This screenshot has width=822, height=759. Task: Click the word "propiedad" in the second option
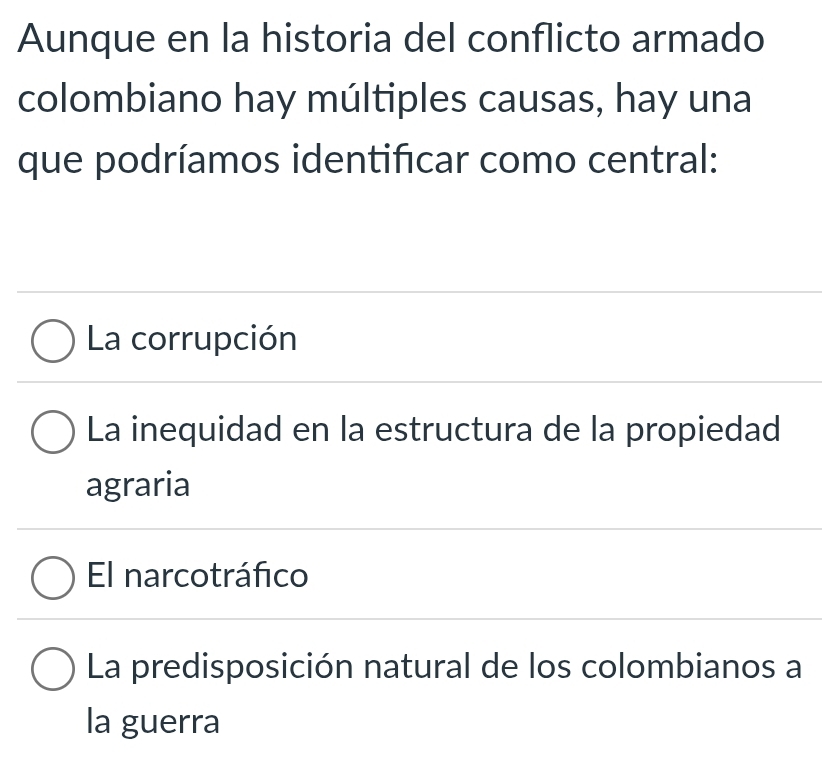coord(704,431)
